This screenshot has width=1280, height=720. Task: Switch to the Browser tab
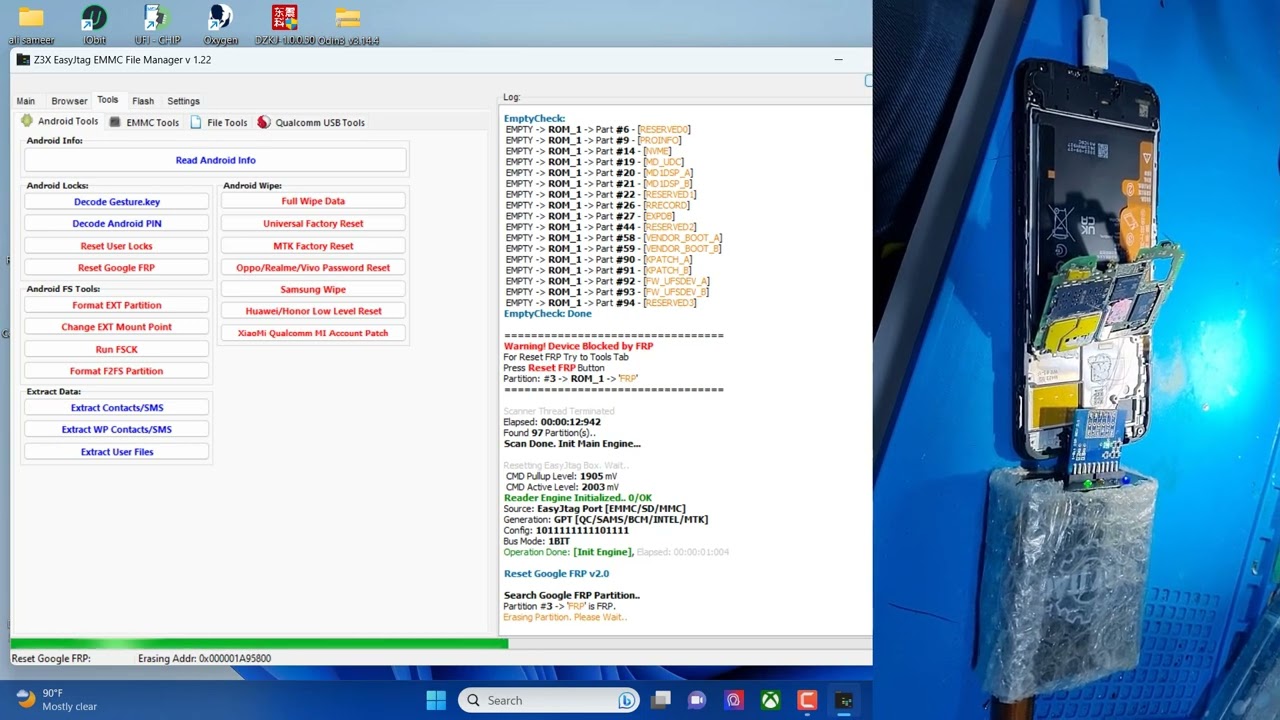coord(69,101)
